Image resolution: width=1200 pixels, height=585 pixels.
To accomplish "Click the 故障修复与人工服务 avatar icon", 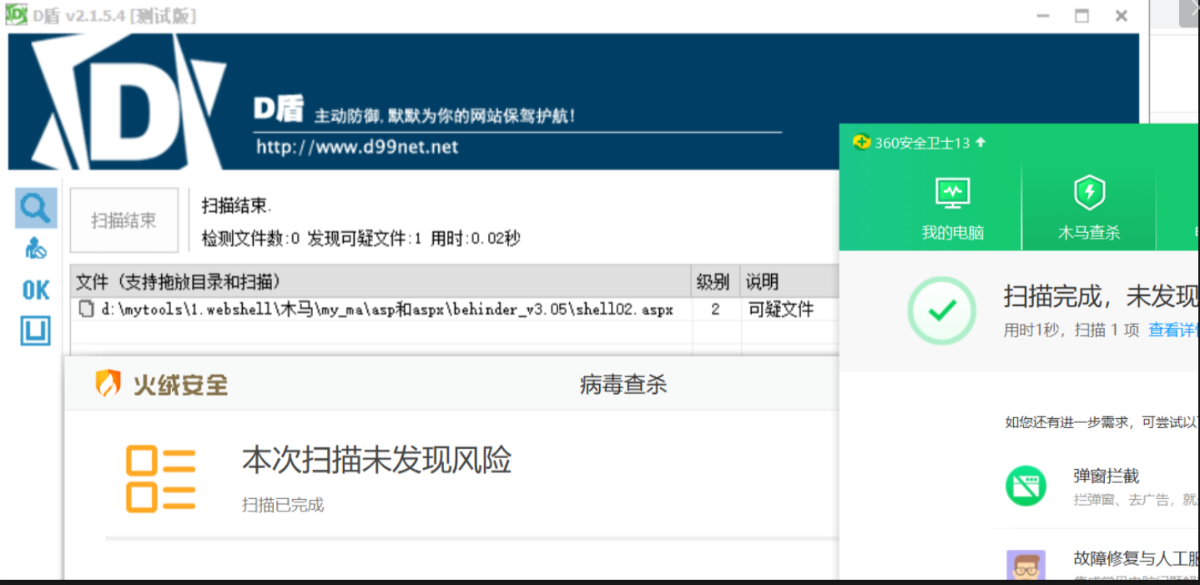I will point(1025,567).
